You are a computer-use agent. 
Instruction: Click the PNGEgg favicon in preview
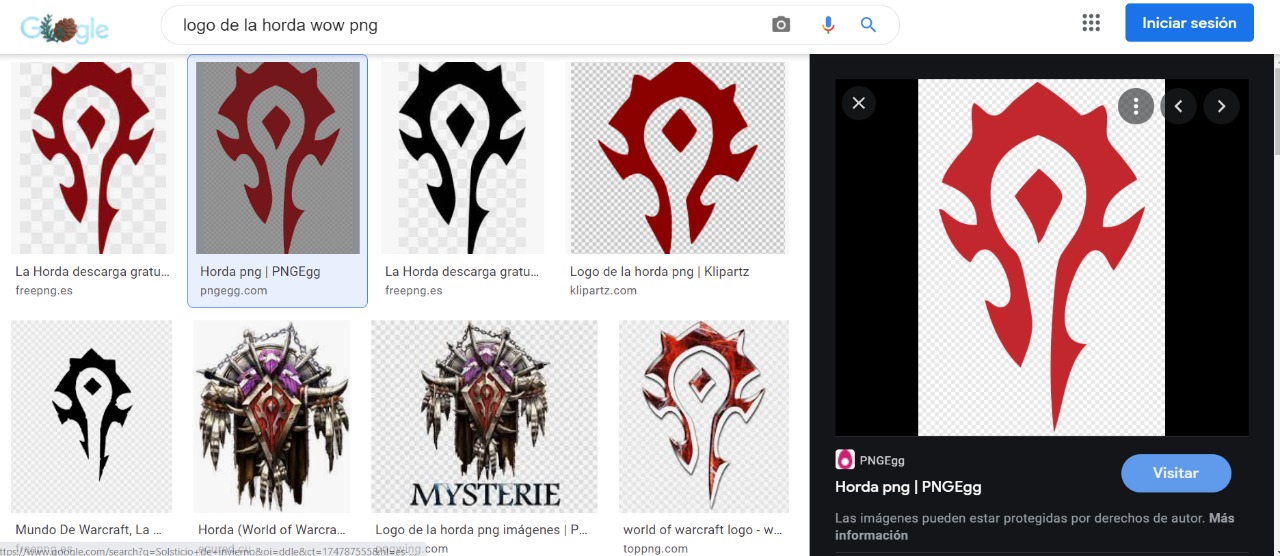pyautogui.click(x=845, y=460)
